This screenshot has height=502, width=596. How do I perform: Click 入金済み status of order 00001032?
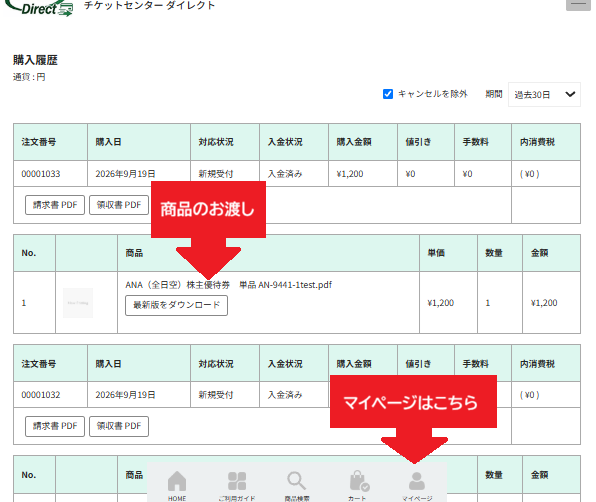point(285,395)
